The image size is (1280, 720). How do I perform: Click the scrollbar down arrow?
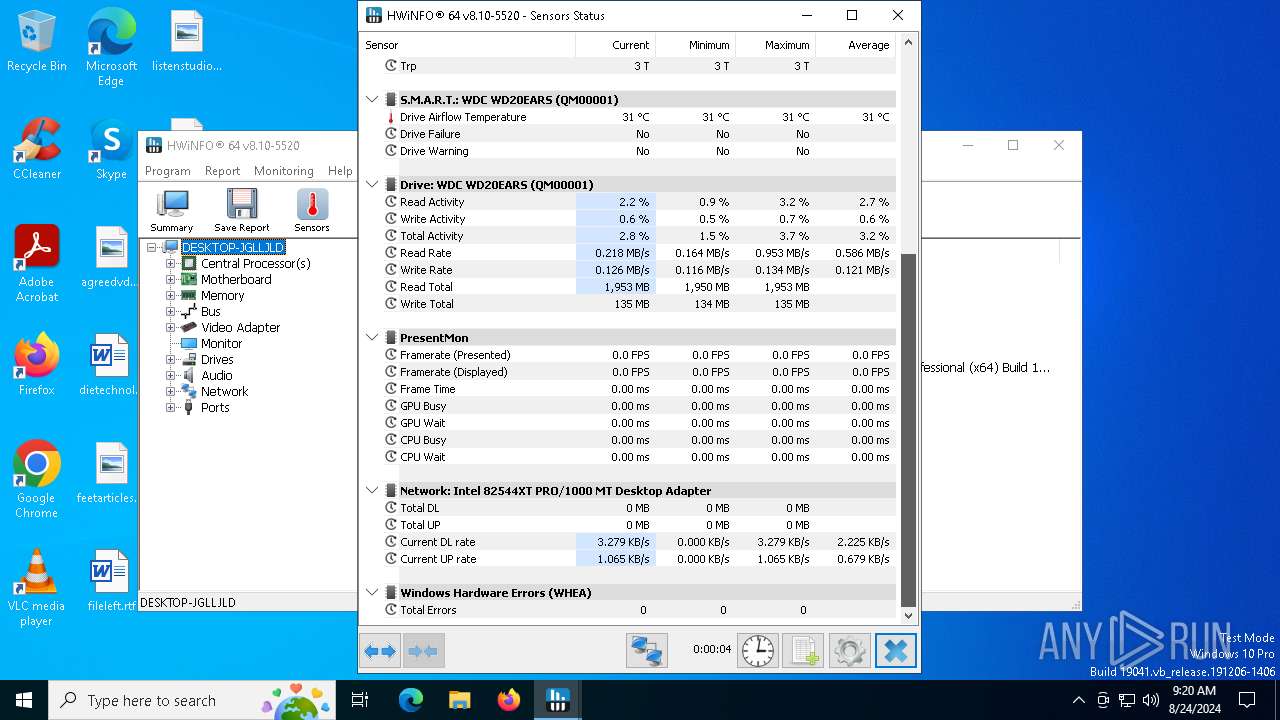click(x=908, y=616)
